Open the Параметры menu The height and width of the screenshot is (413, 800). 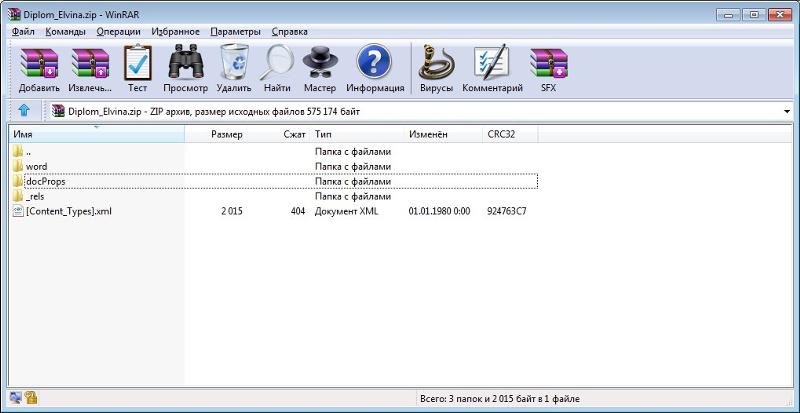click(235, 32)
